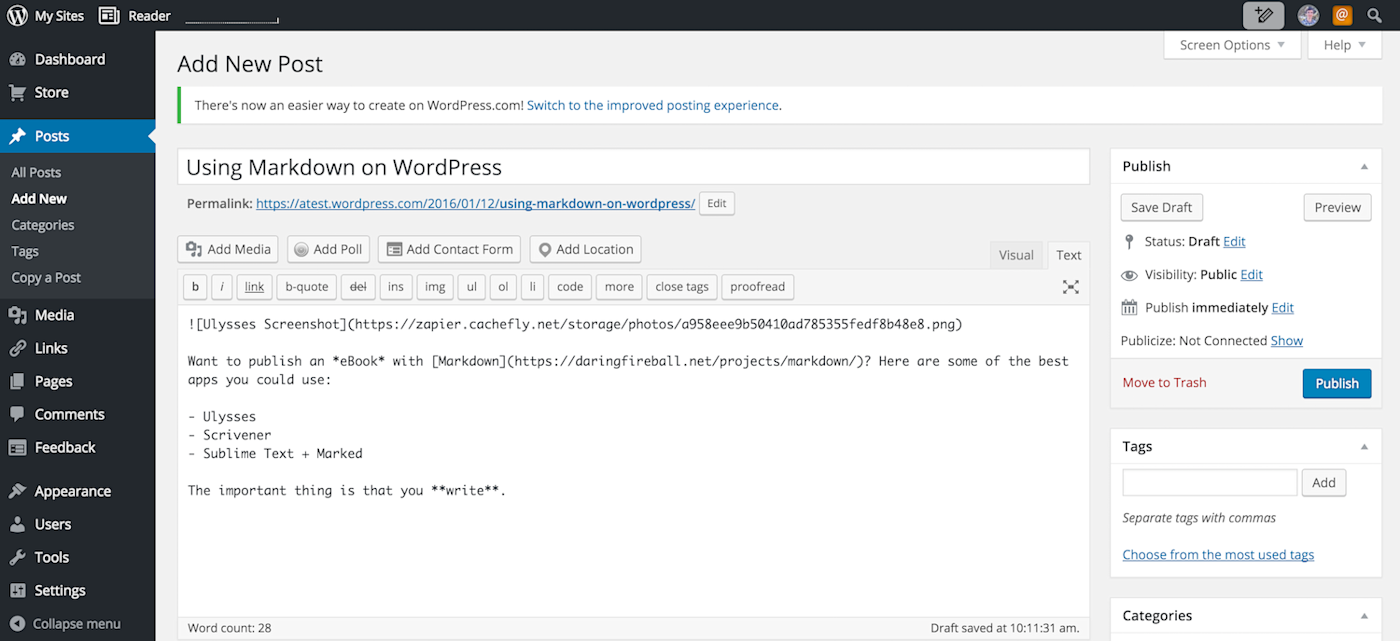Click the post title input field
The width and height of the screenshot is (1400, 641).
[x=633, y=167]
